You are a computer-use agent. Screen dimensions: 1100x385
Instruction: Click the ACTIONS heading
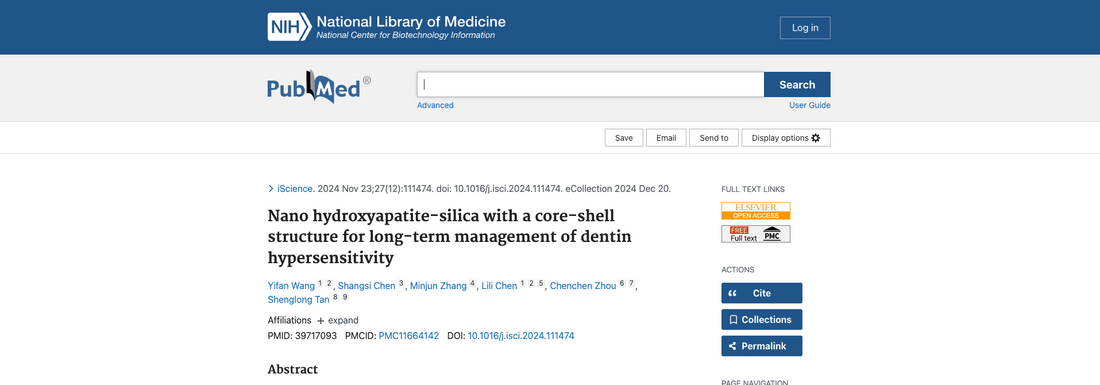click(738, 270)
